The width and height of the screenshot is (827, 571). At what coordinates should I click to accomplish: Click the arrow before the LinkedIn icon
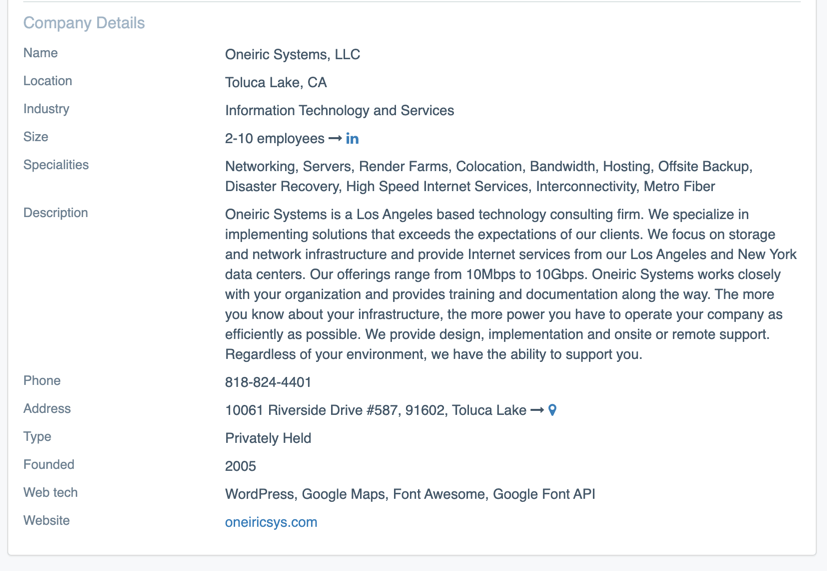(335, 139)
